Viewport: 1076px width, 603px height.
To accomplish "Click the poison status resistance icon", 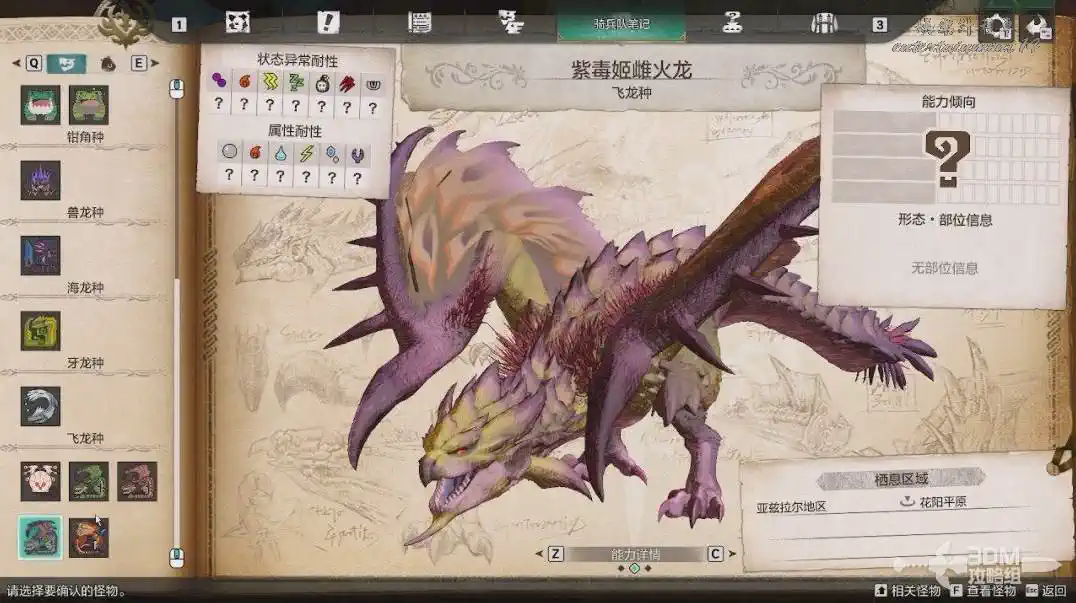I will point(219,81).
